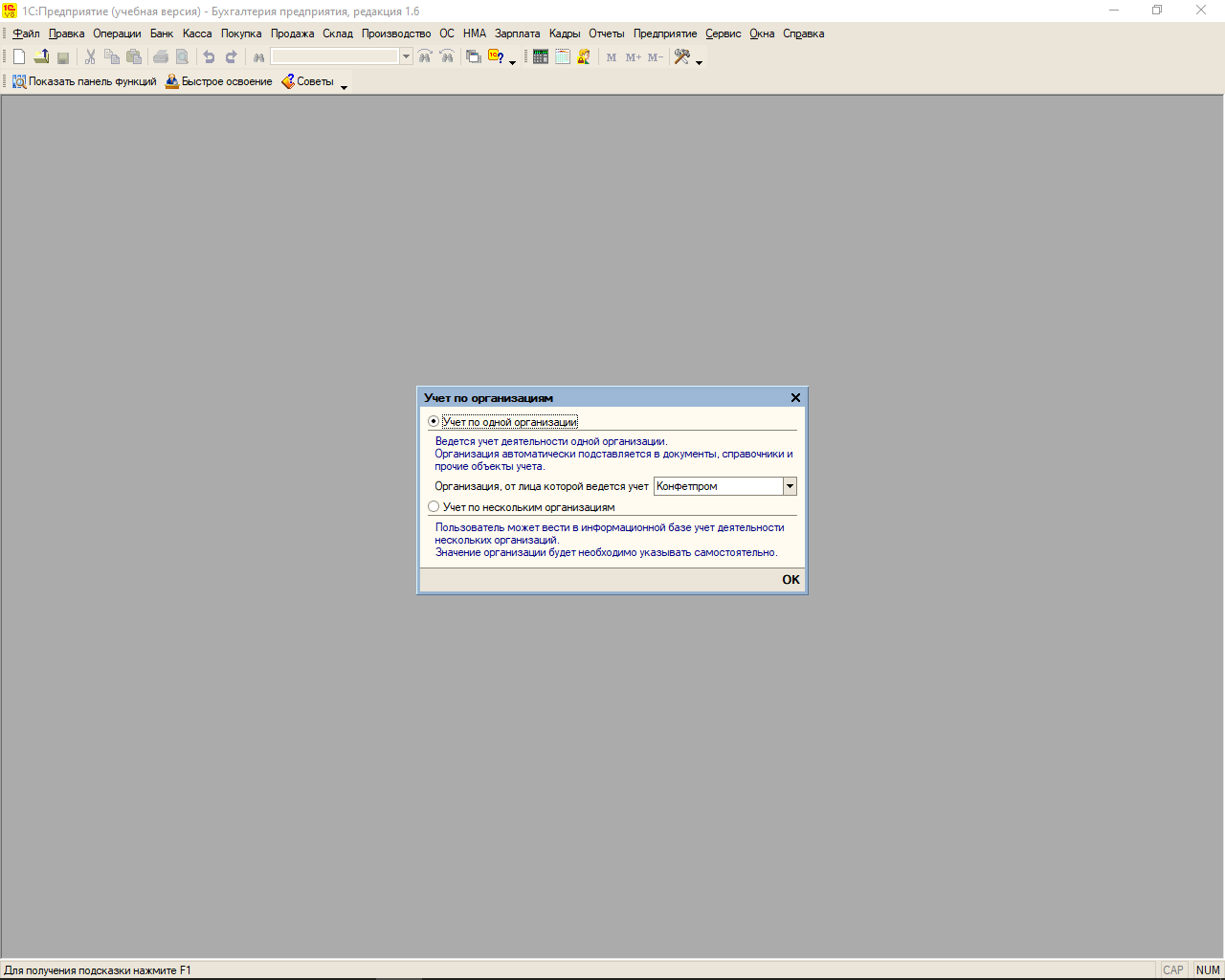Expand the toolbar search field dropdown arrow
Screen dimensions: 1225x980
pos(406,57)
